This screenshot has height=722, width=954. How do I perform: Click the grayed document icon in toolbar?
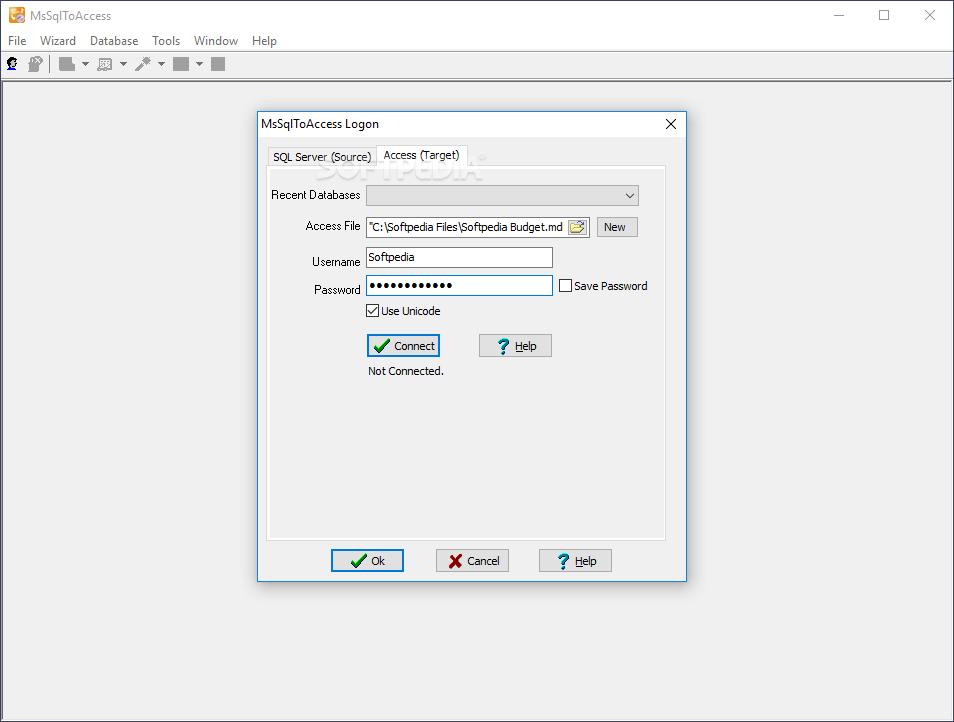point(67,64)
